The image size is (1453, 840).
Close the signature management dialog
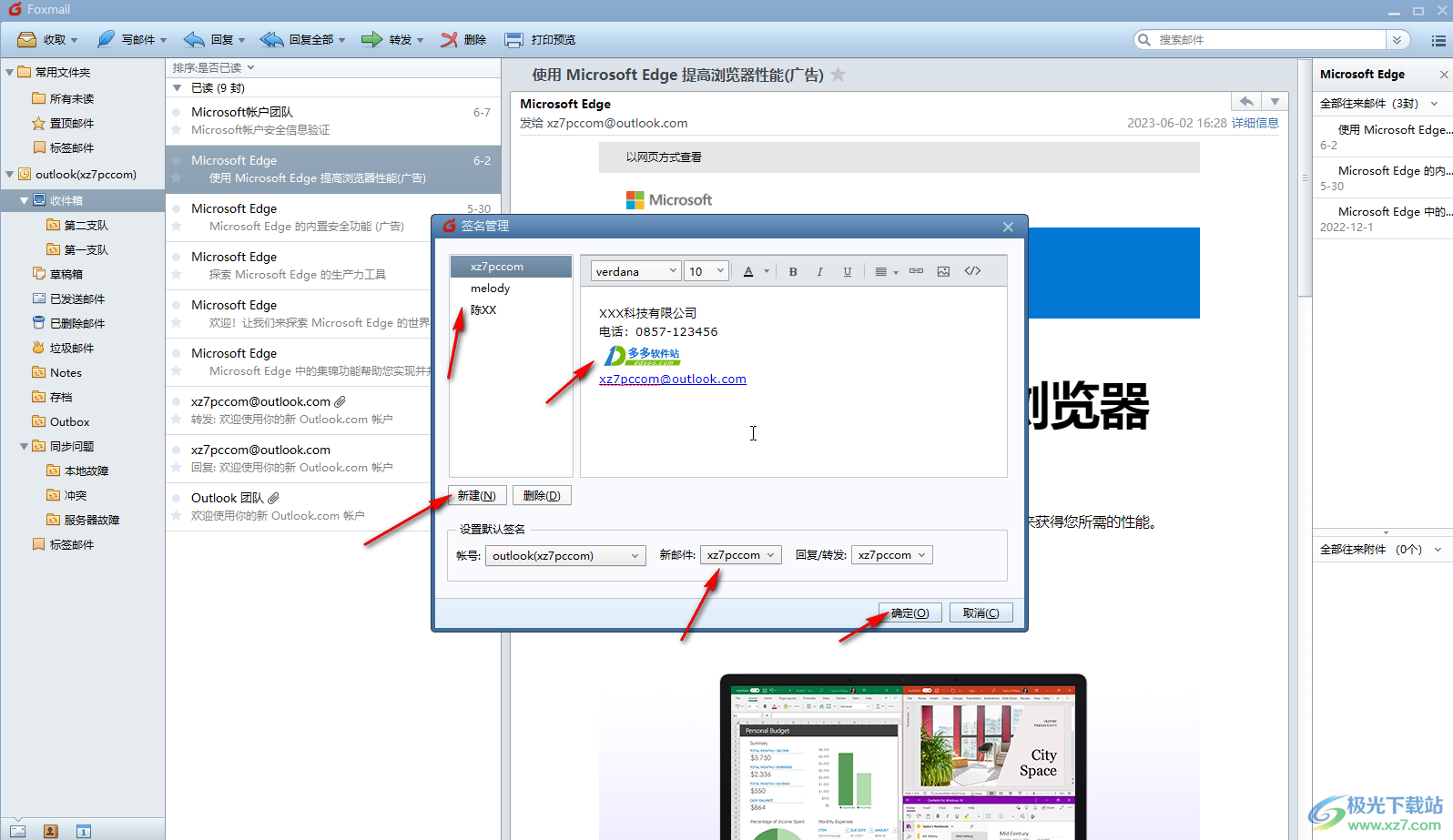point(1008,227)
